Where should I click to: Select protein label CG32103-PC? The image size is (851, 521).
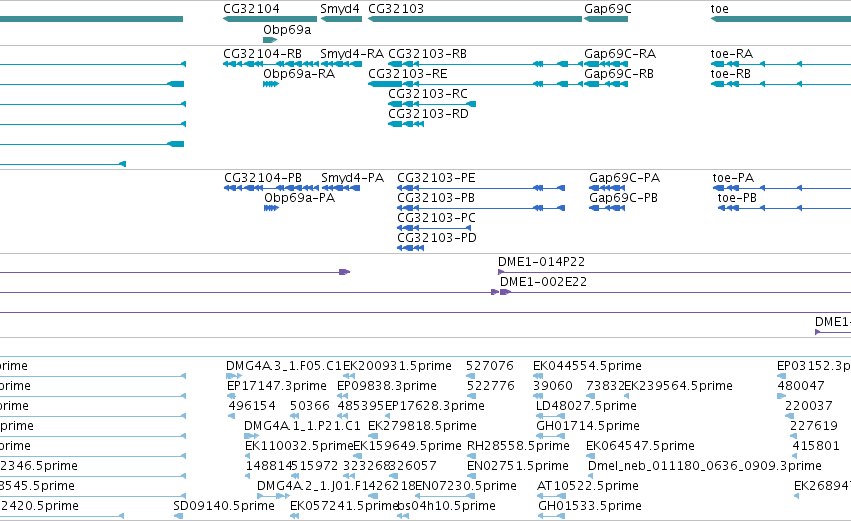coord(436,218)
